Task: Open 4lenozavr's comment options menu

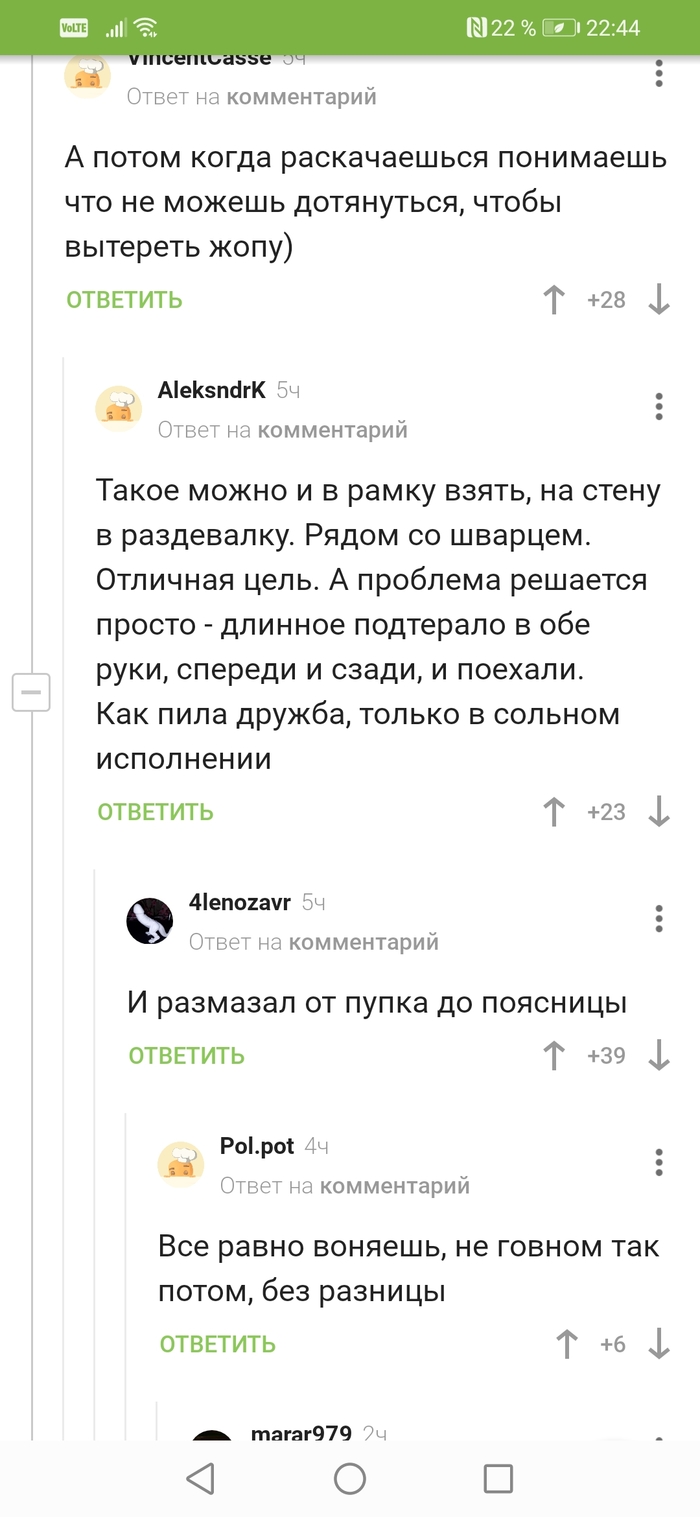Action: coord(658,919)
